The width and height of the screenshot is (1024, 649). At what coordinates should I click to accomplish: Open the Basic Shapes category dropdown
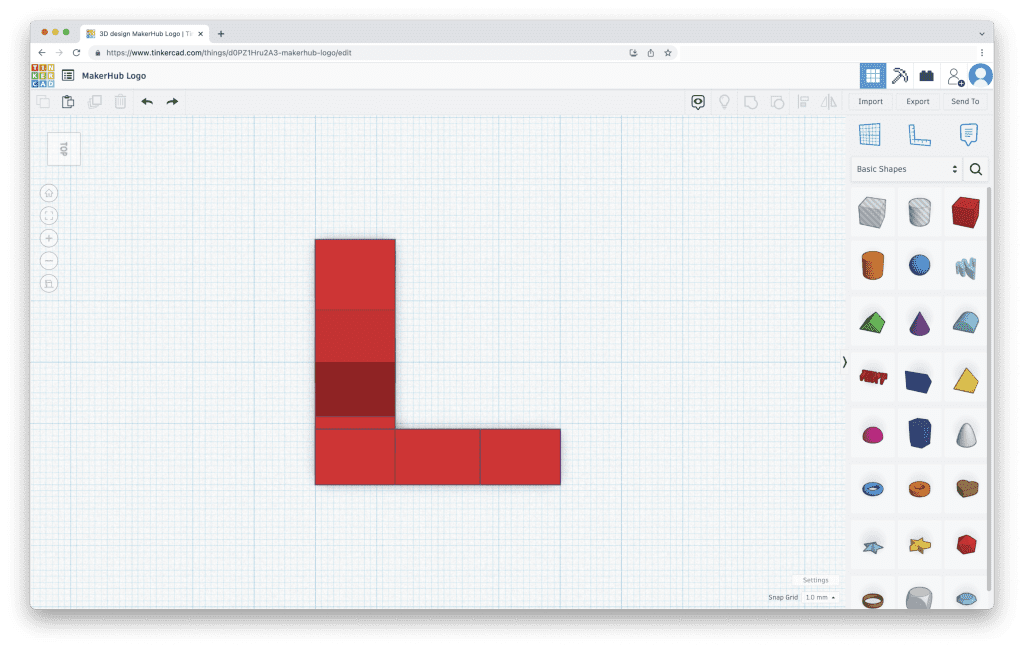pos(906,169)
